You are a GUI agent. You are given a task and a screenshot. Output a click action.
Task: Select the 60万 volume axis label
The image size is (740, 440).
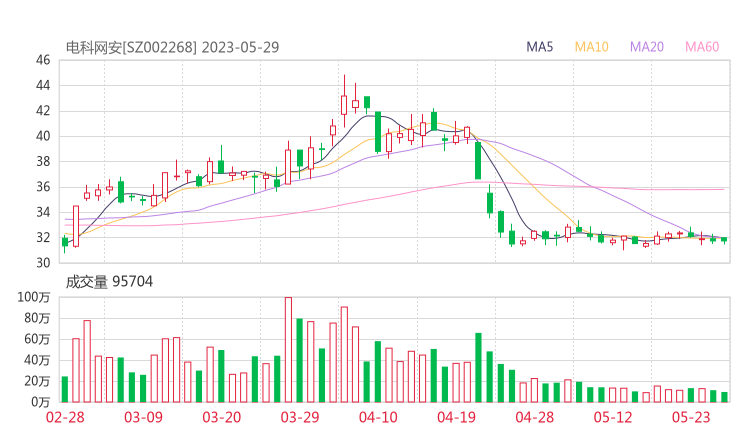37,339
